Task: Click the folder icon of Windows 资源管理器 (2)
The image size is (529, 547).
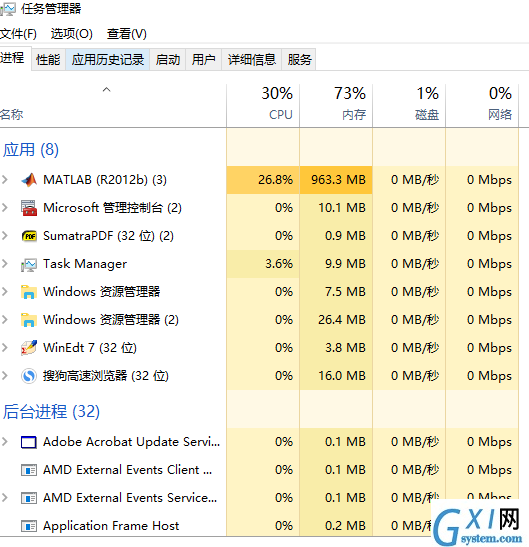Action: point(29,320)
